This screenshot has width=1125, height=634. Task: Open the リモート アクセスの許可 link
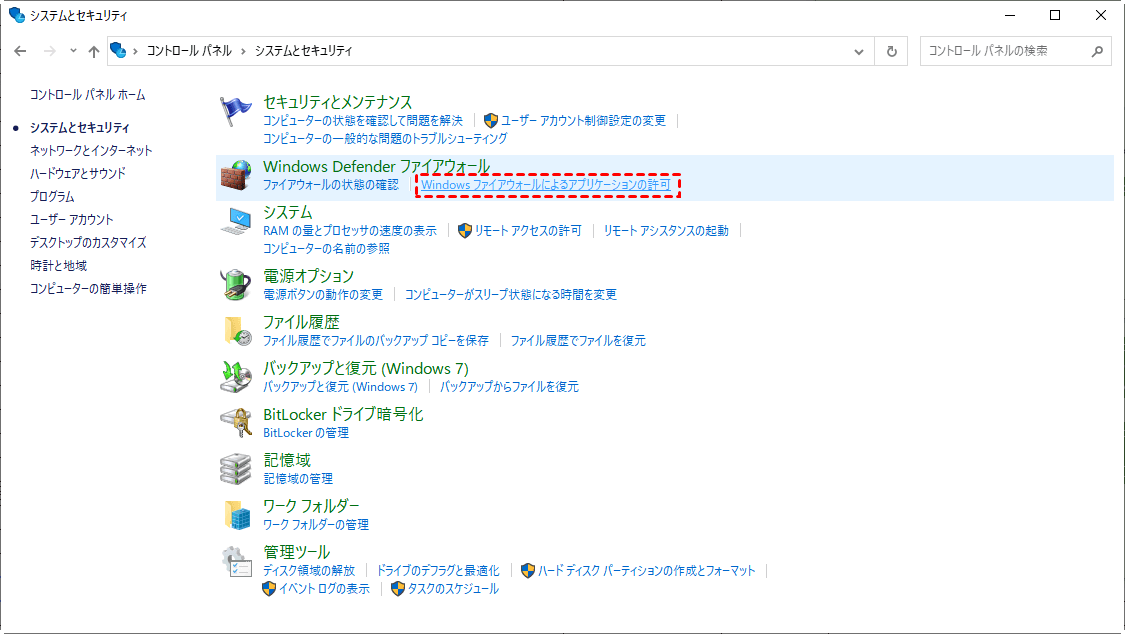click(x=528, y=231)
